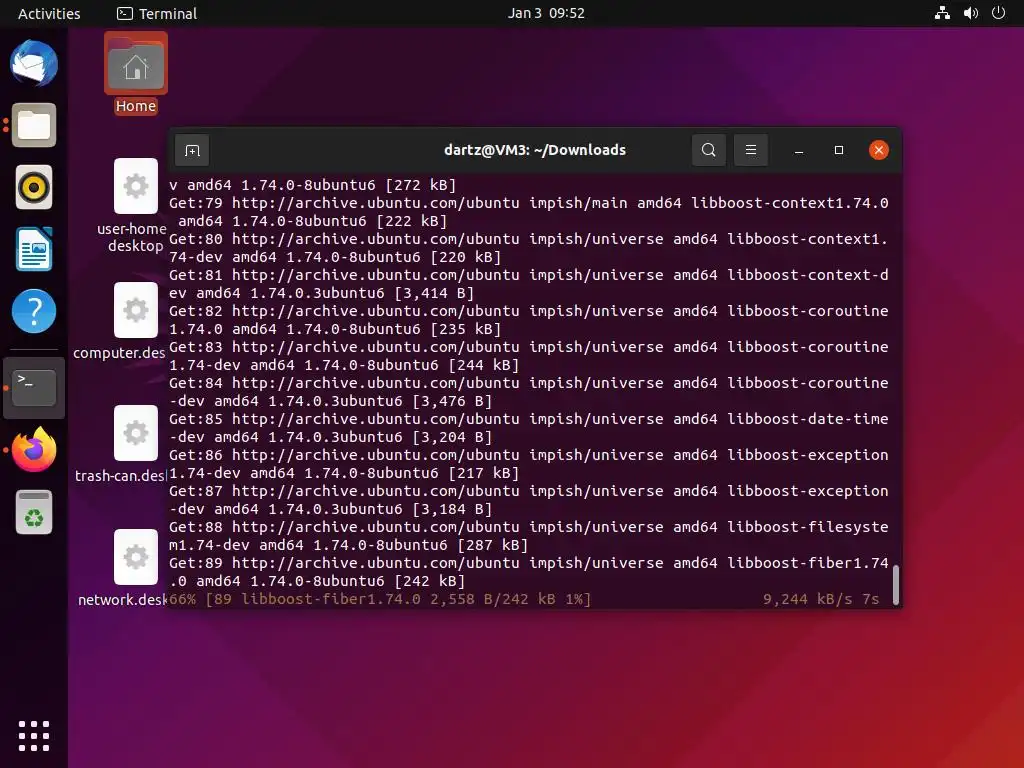Select the network.desktop file icon
The width and height of the screenshot is (1024, 768).
click(136, 557)
